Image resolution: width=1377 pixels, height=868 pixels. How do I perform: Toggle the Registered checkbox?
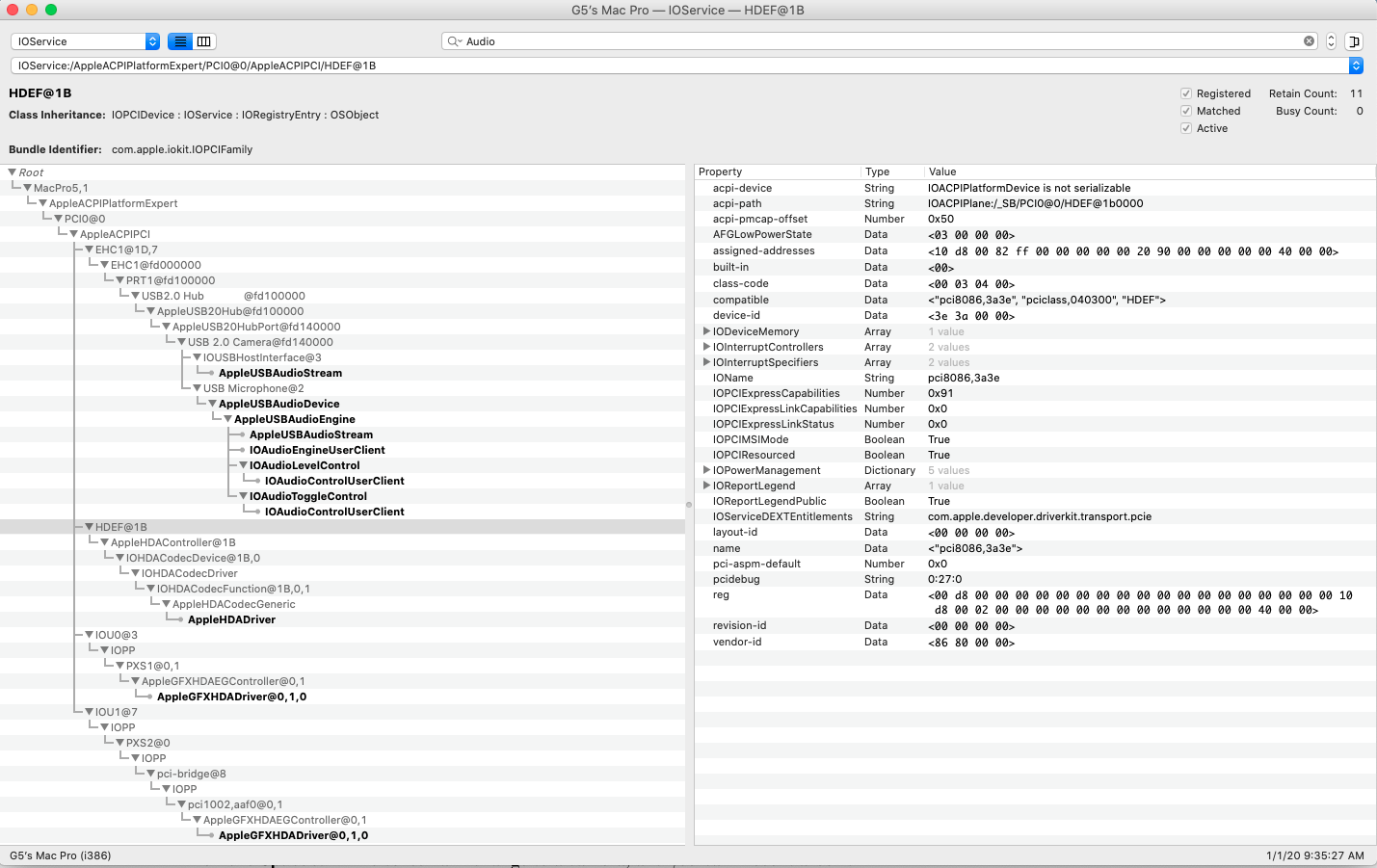tap(1186, 93)
